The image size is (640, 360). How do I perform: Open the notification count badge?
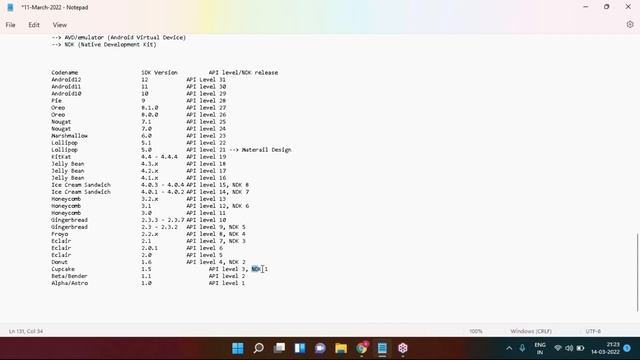pos(627,348)
